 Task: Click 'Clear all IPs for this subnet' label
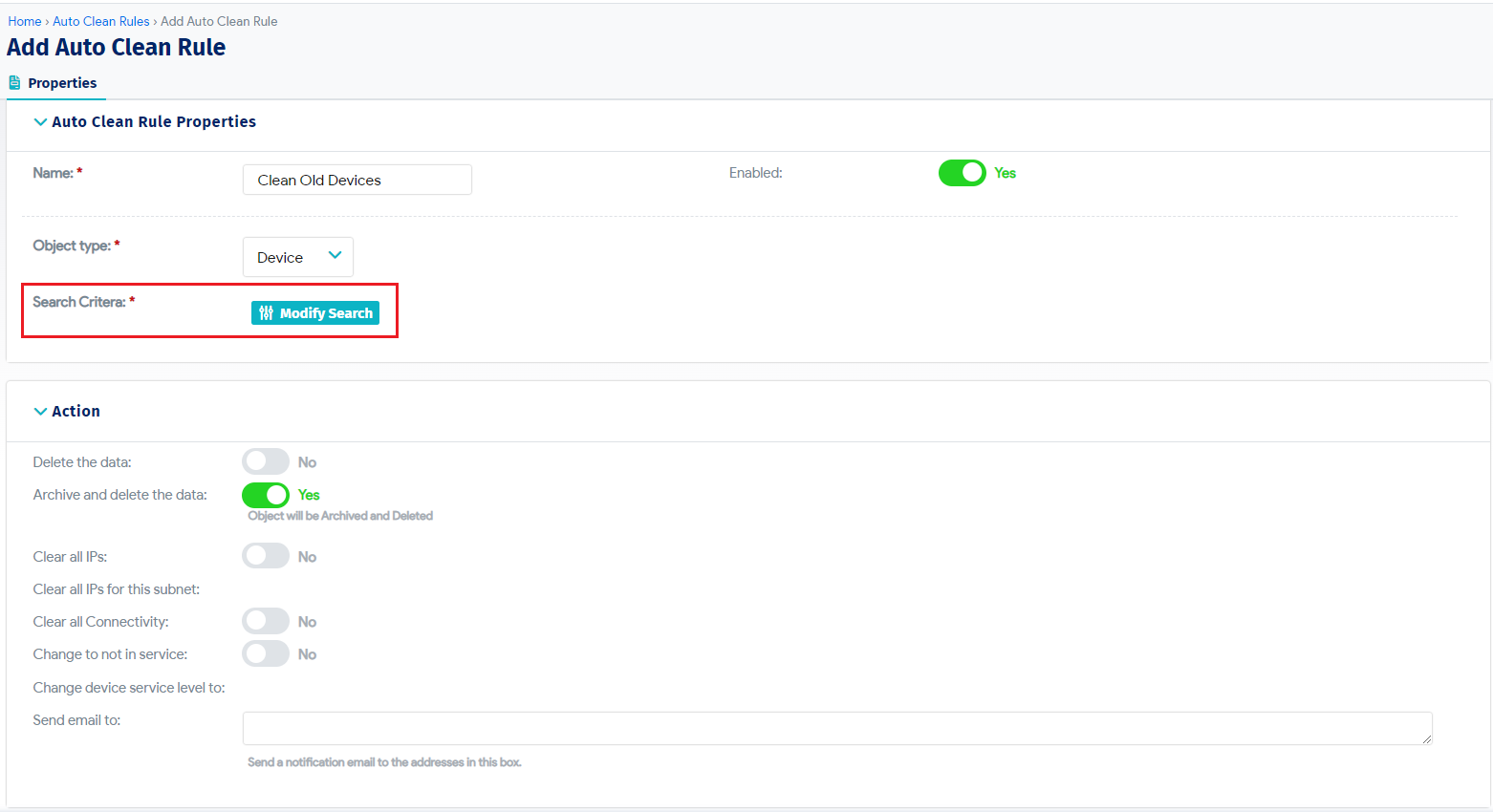(x=117, y=589)
